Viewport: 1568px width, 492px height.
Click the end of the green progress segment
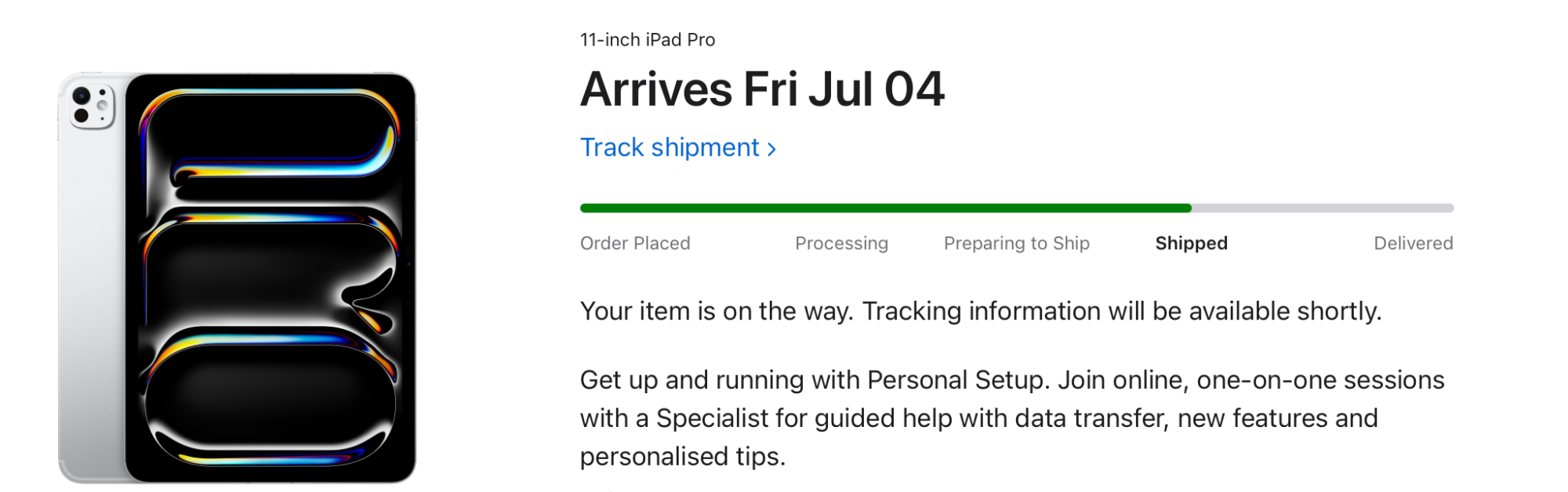[x=1188, y=208]
